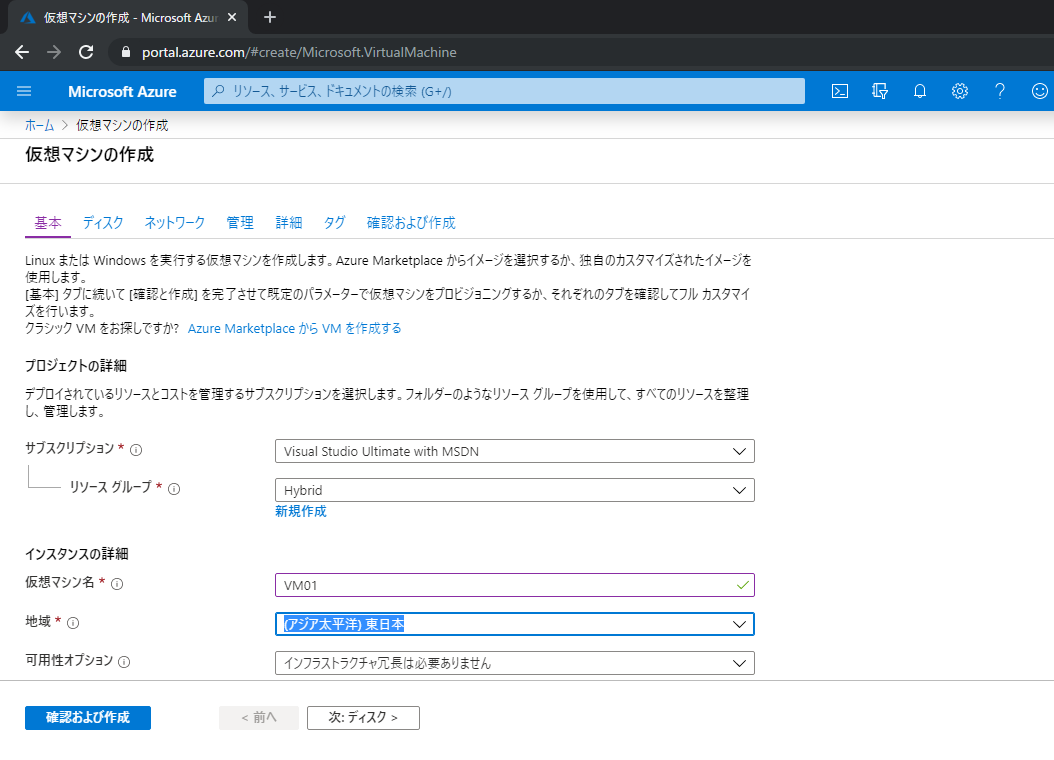
Task: Switch to the 詳細 tab
Action: 289,223
